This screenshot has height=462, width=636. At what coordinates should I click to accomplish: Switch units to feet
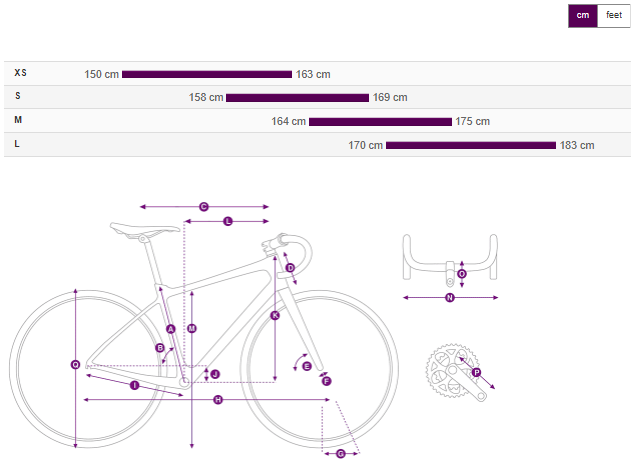click(x=614, y=16)
